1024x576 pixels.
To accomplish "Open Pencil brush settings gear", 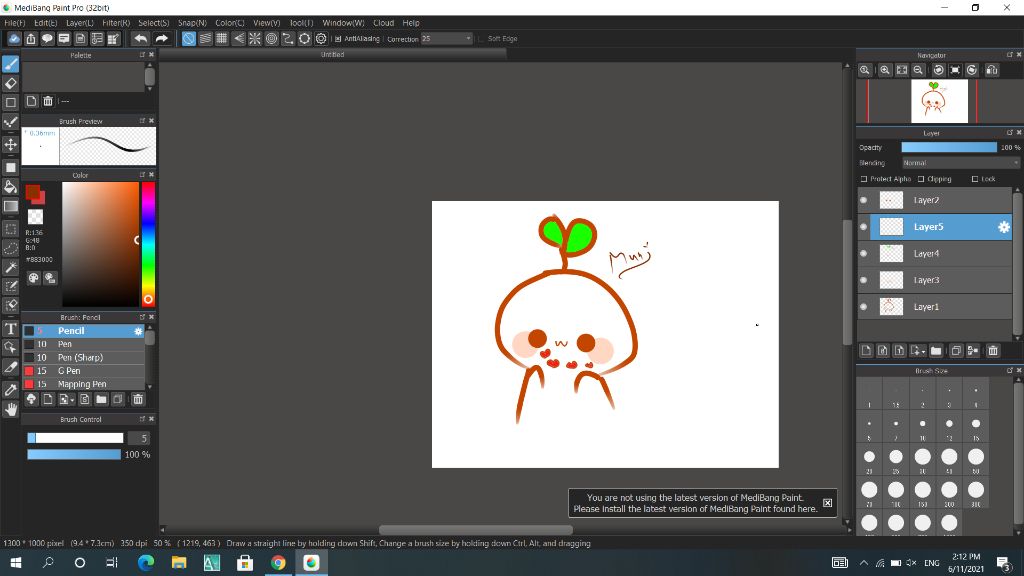I will (x=138, y=331).
